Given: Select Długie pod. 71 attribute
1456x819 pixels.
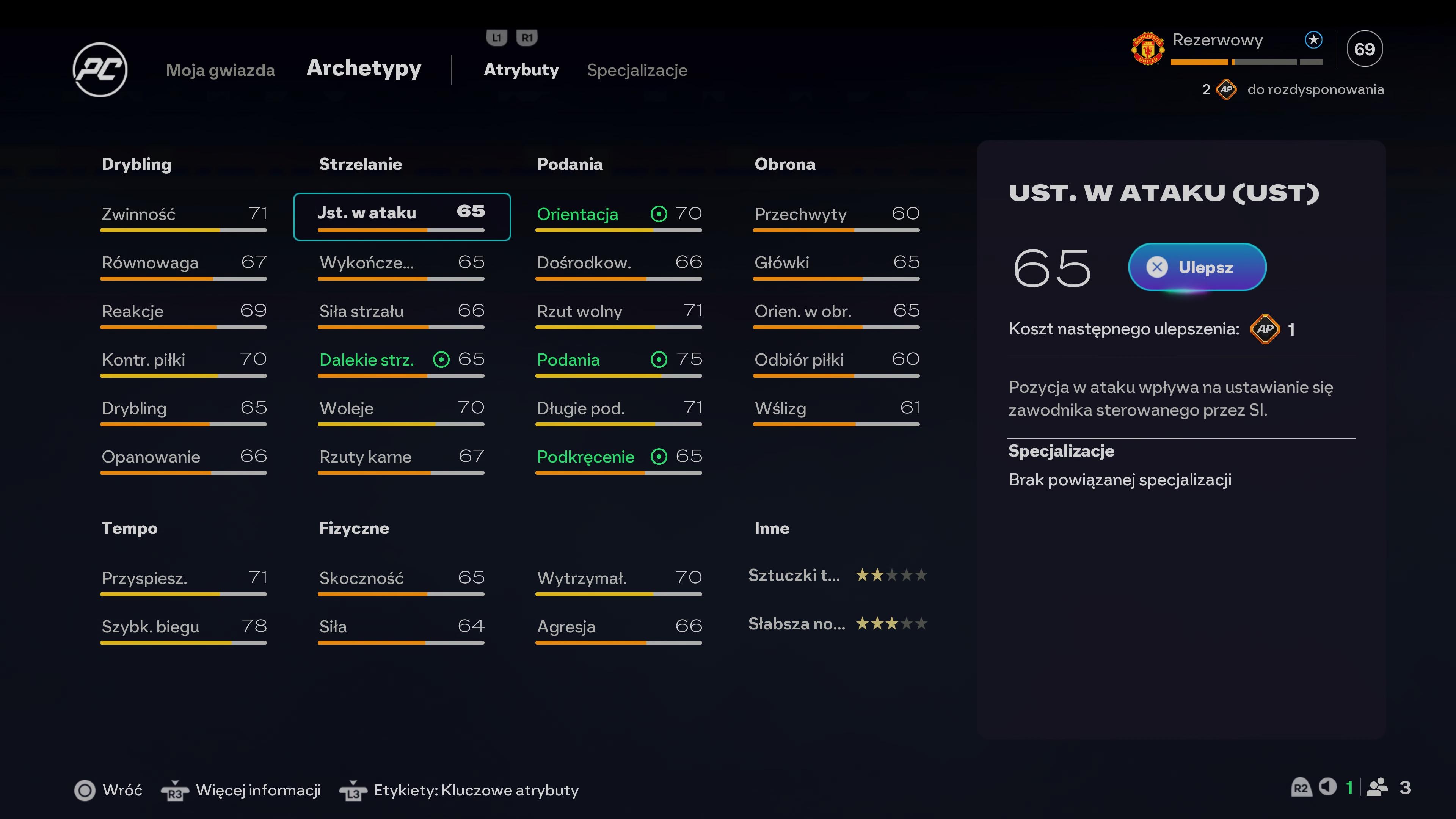Looking at the screenshot, I should 619,412.
